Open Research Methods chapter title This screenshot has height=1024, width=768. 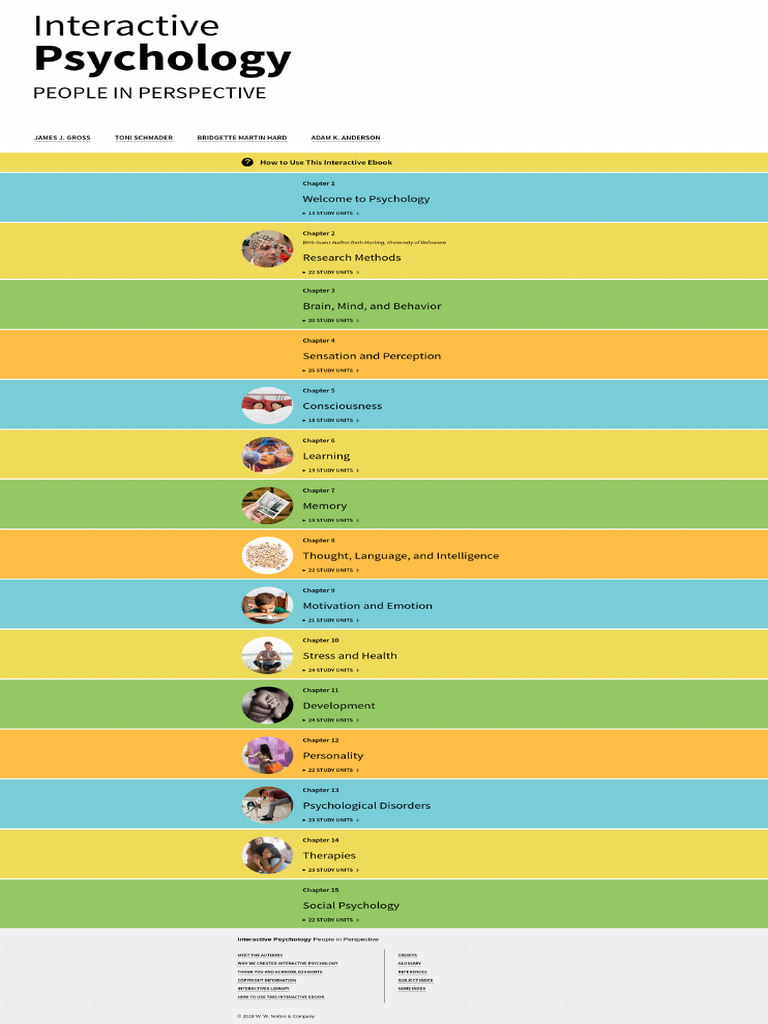point(352,257)
